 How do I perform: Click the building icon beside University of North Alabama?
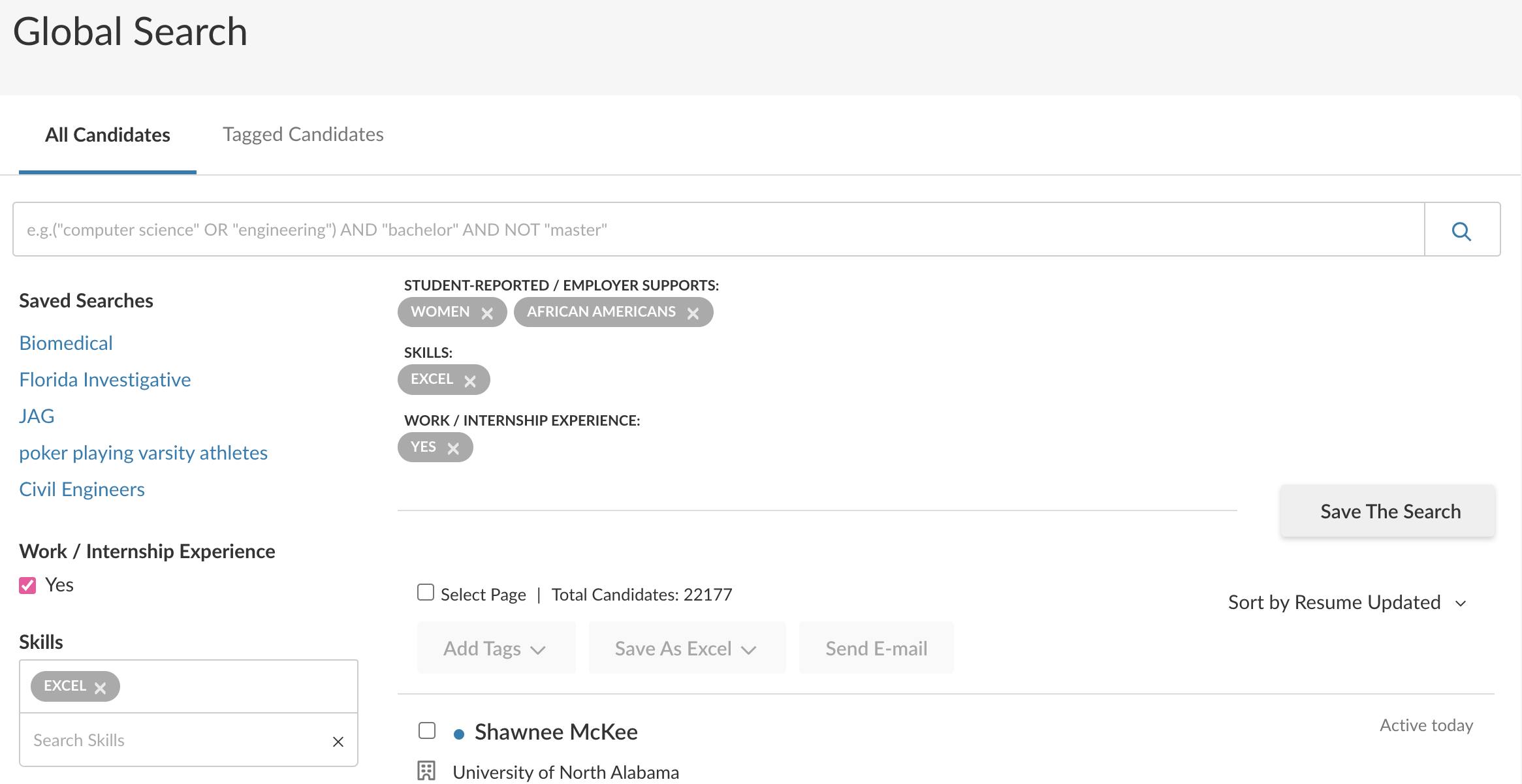(426, 771)
